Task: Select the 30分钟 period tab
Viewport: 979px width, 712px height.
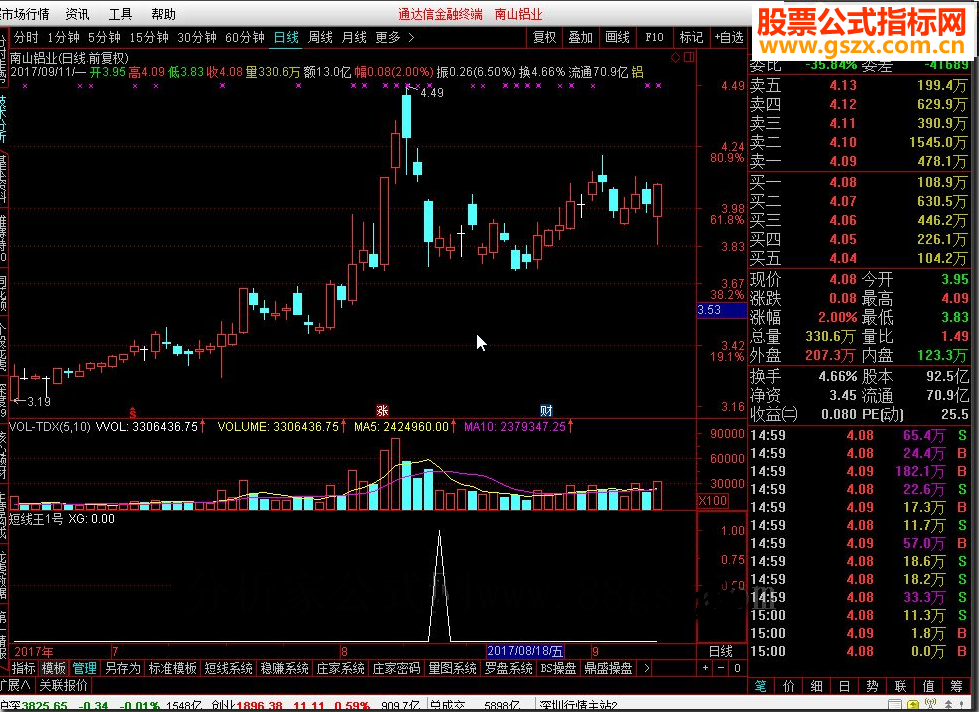Action: click(x=197, y=37)
